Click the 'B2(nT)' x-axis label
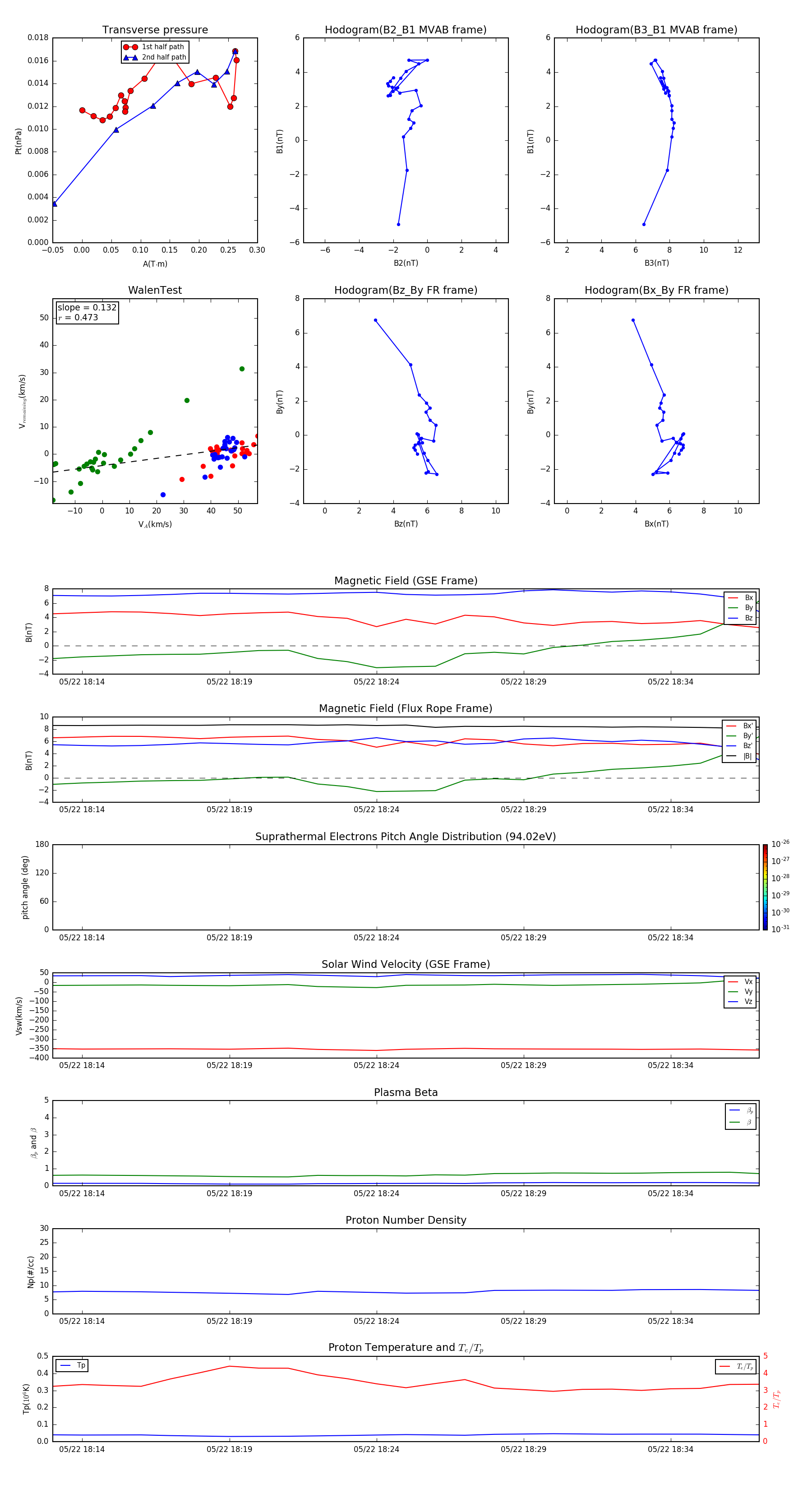This screenshot has height=1489, width=812. [x=406, y=263]
